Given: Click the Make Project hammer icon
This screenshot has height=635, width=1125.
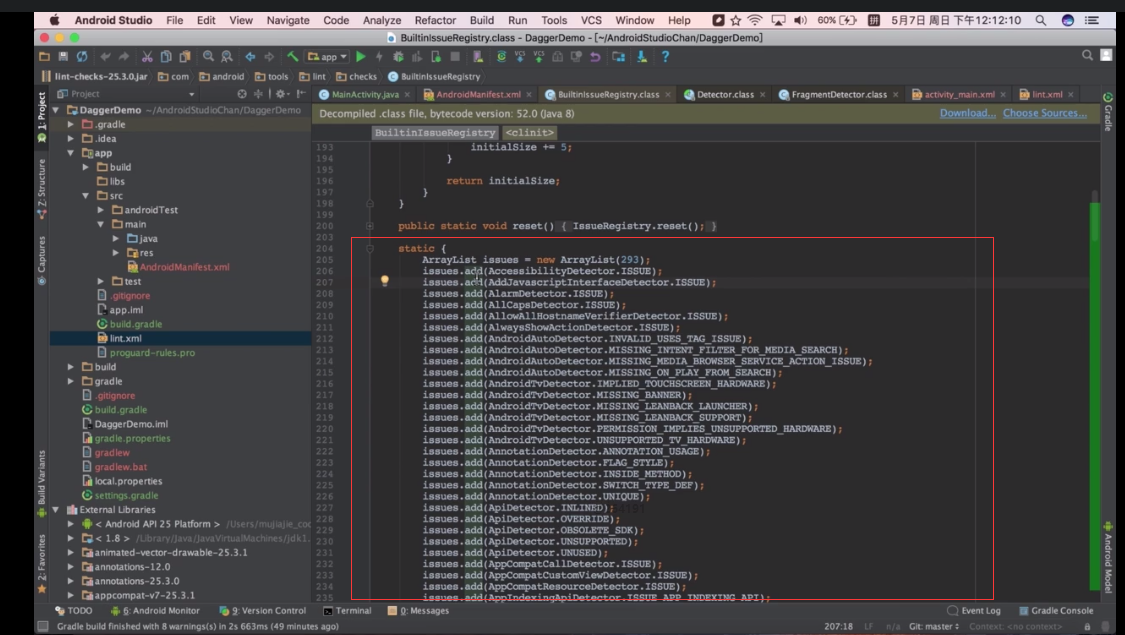Looking at the screenshot, I should (x=292, y=57).
